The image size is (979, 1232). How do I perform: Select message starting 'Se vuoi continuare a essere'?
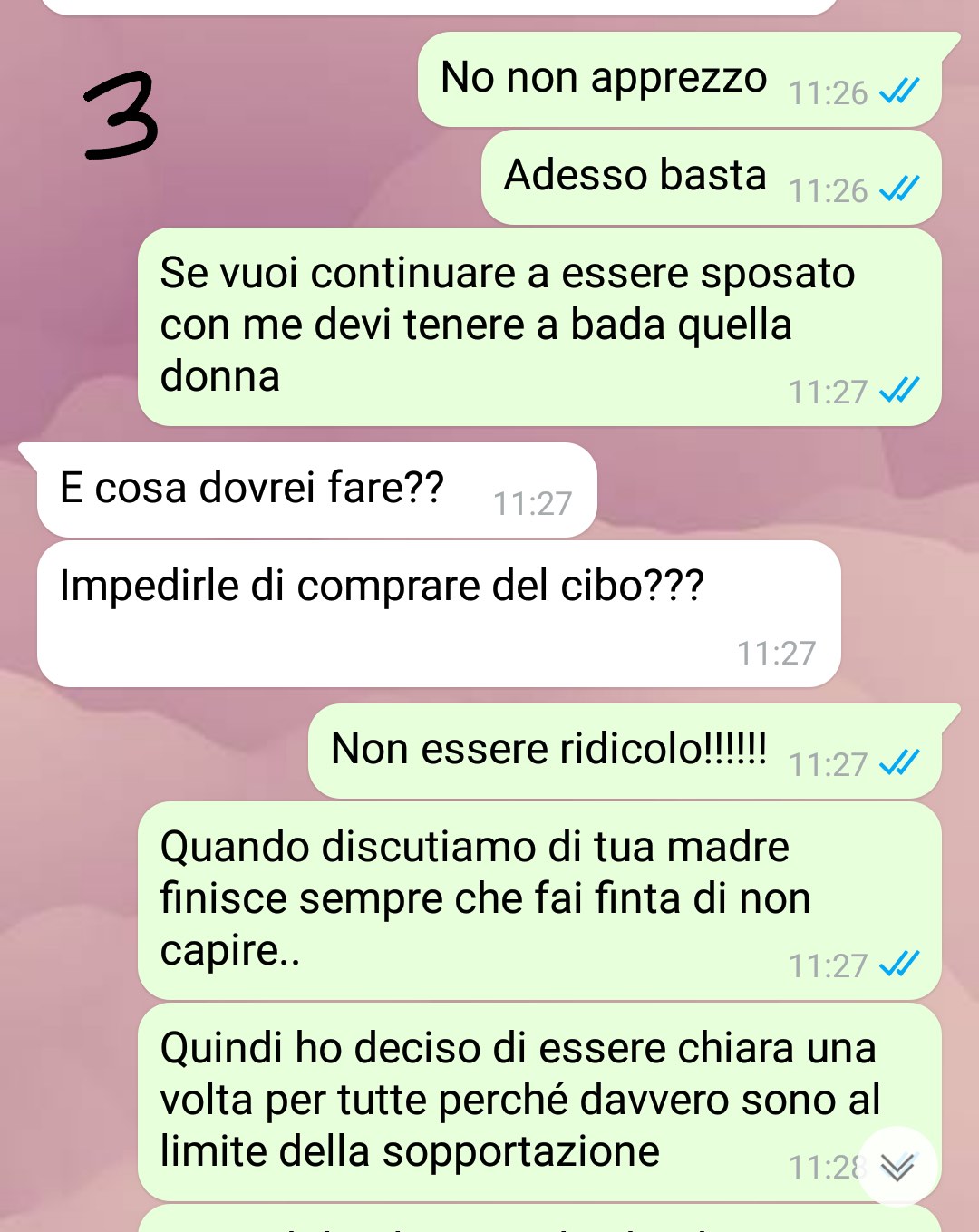(x=539, y=327)
